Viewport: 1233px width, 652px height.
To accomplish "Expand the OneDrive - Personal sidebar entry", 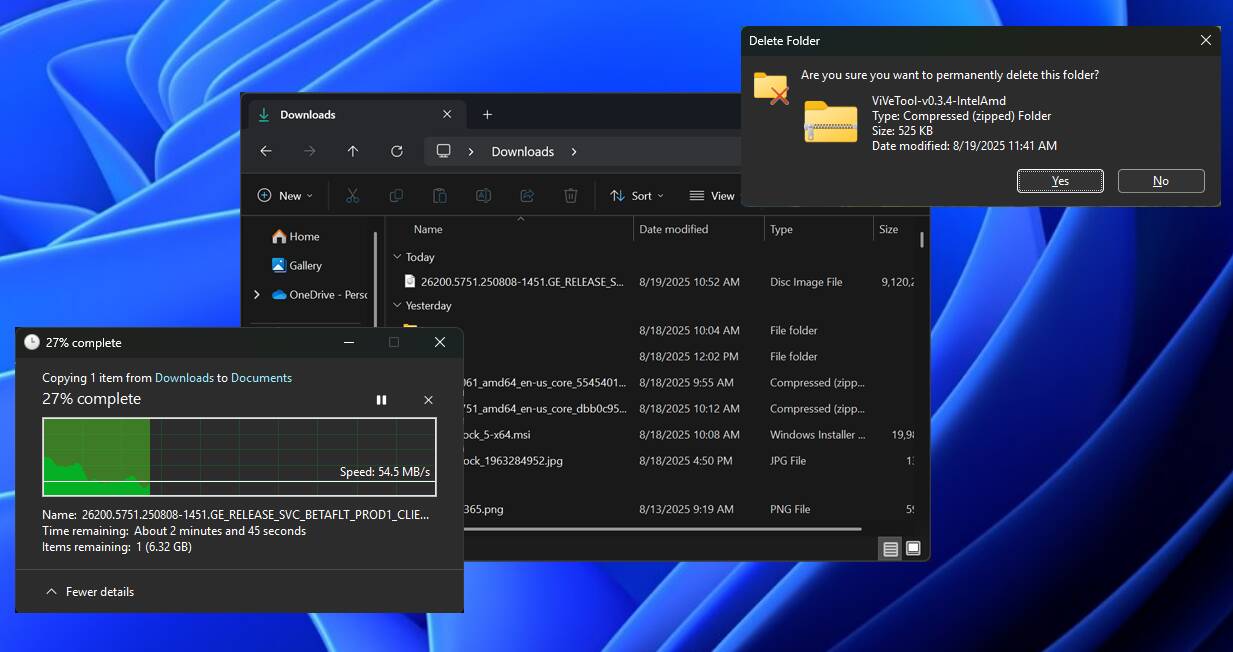I will 257,295.
